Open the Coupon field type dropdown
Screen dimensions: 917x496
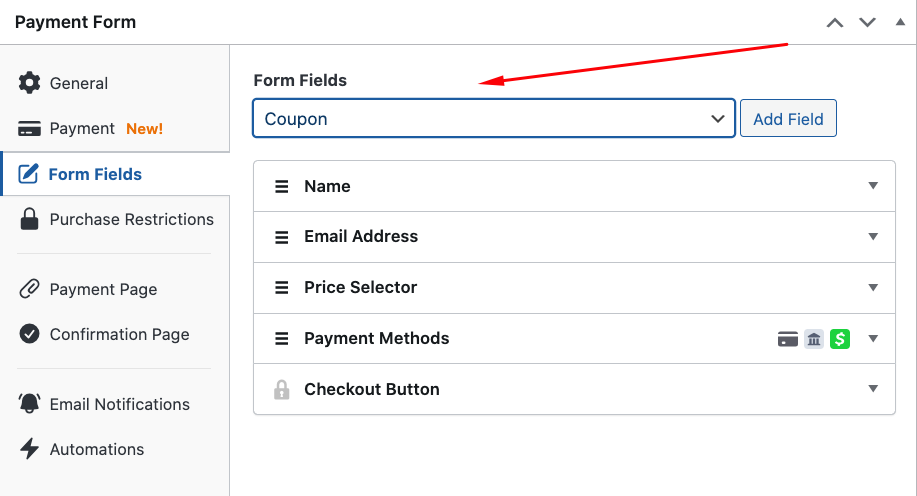pos(494,119)
